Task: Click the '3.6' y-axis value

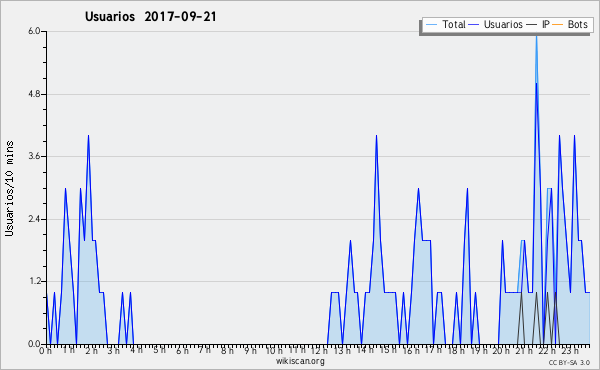Action: pos(34,156)
